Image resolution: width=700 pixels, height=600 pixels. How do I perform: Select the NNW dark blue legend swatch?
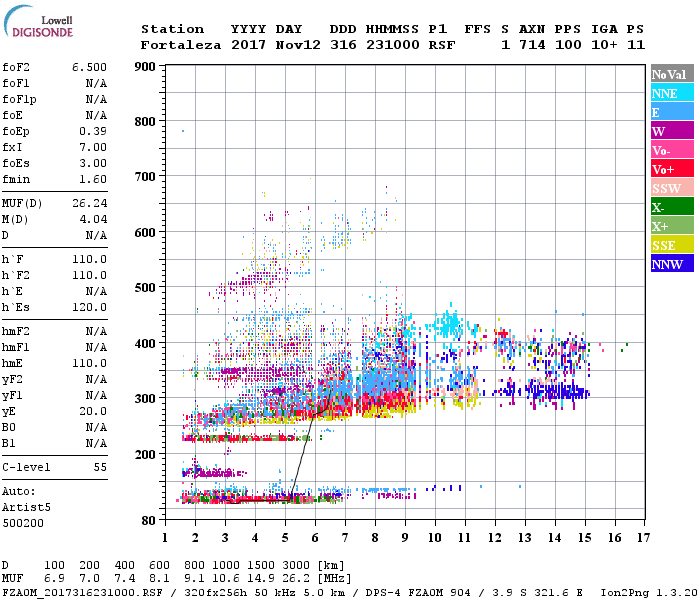coord(672,263)
